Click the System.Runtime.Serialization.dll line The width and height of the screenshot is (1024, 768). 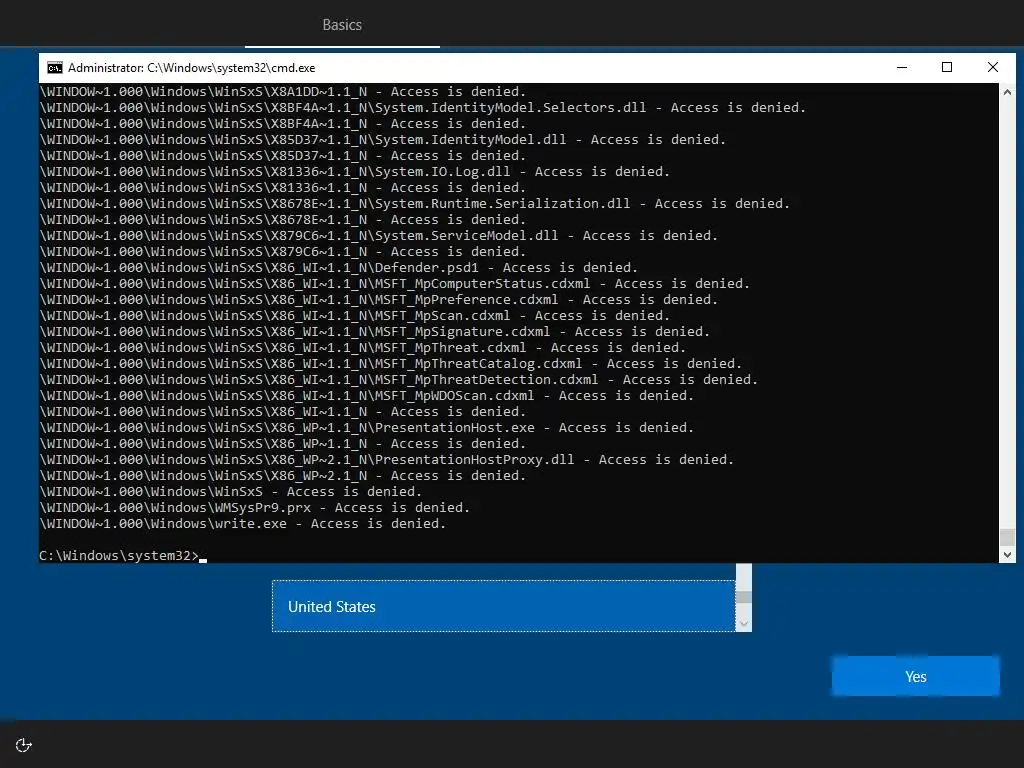point(415,204)
